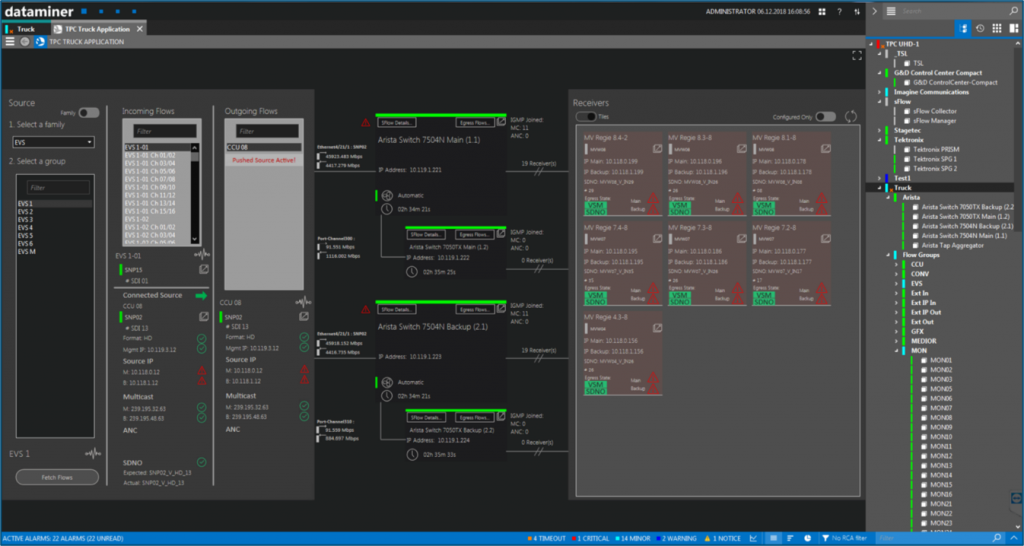Image resolution: width=1024 pixels, height=546 pixels.
Task: Filter alarms by 14 MINOR
Action: 633,538
